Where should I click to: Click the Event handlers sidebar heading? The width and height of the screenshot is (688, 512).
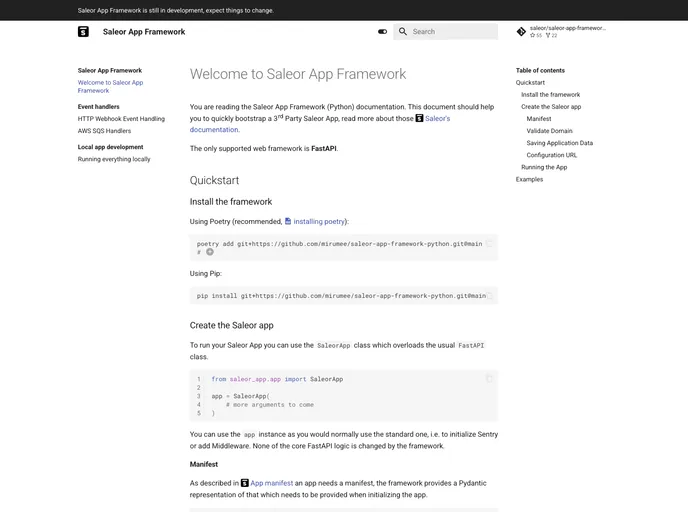pyautogui.click(x=98, y=107)
